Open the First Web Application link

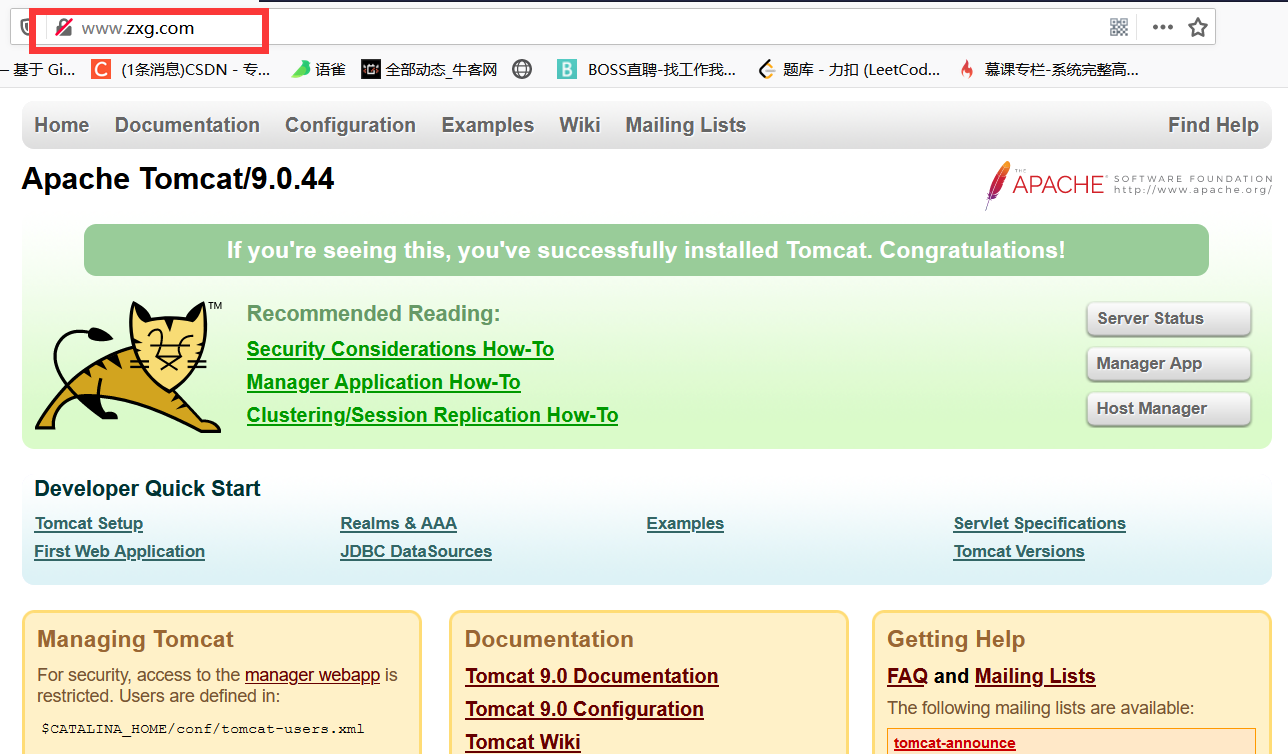119,551
